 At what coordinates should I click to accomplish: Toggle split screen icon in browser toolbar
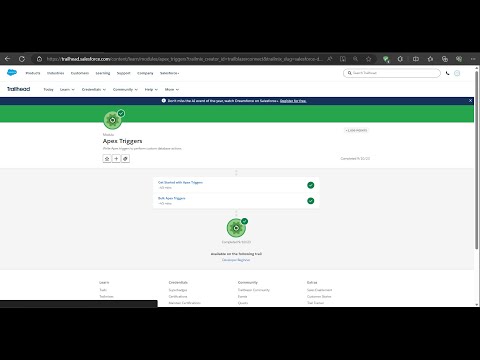[416, 59]
